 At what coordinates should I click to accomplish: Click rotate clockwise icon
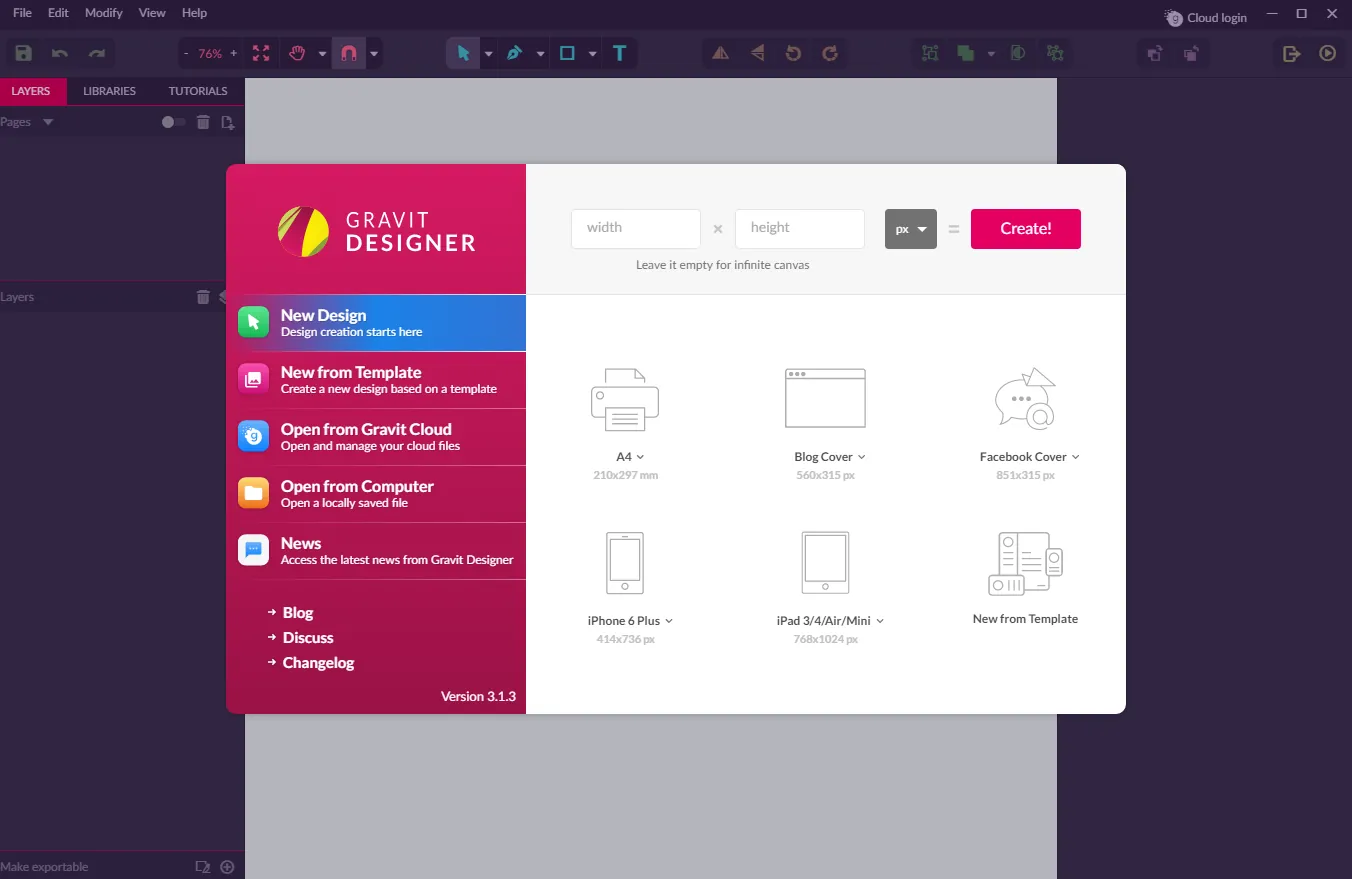click(829, 53)
